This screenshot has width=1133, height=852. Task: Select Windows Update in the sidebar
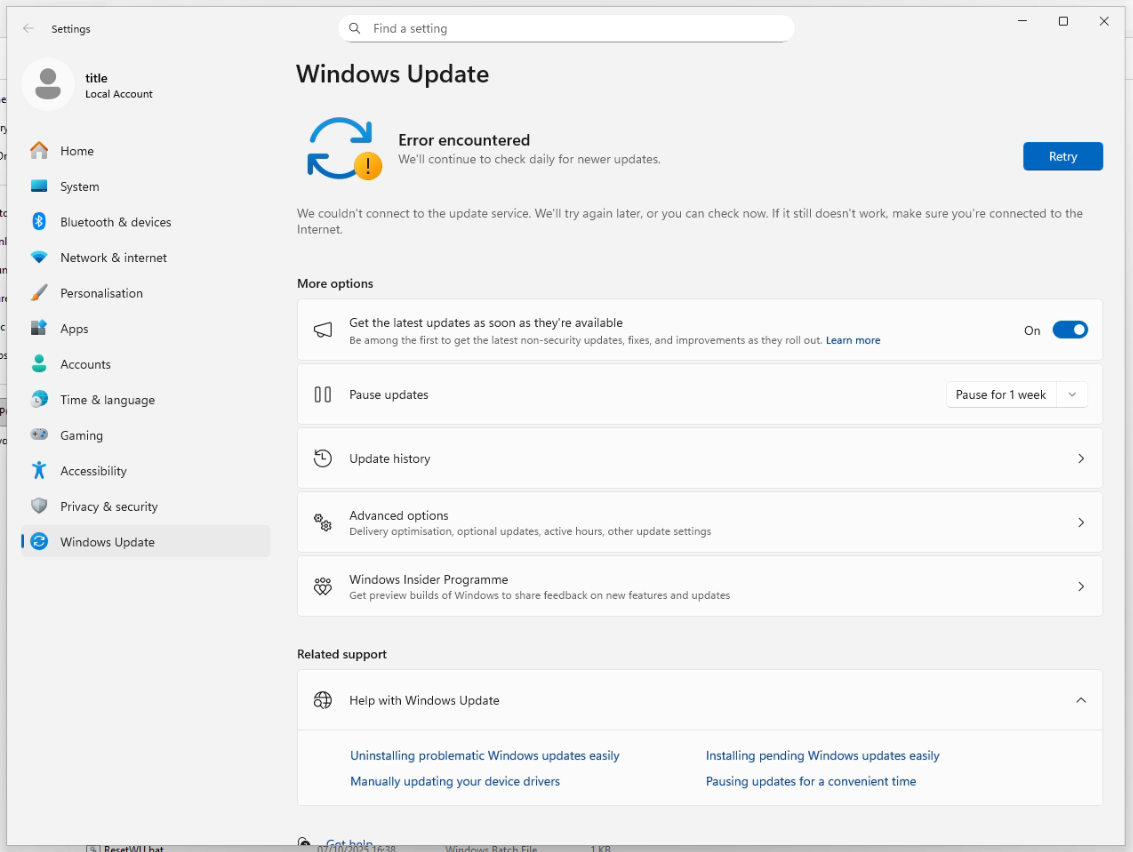tap(145, 541)
